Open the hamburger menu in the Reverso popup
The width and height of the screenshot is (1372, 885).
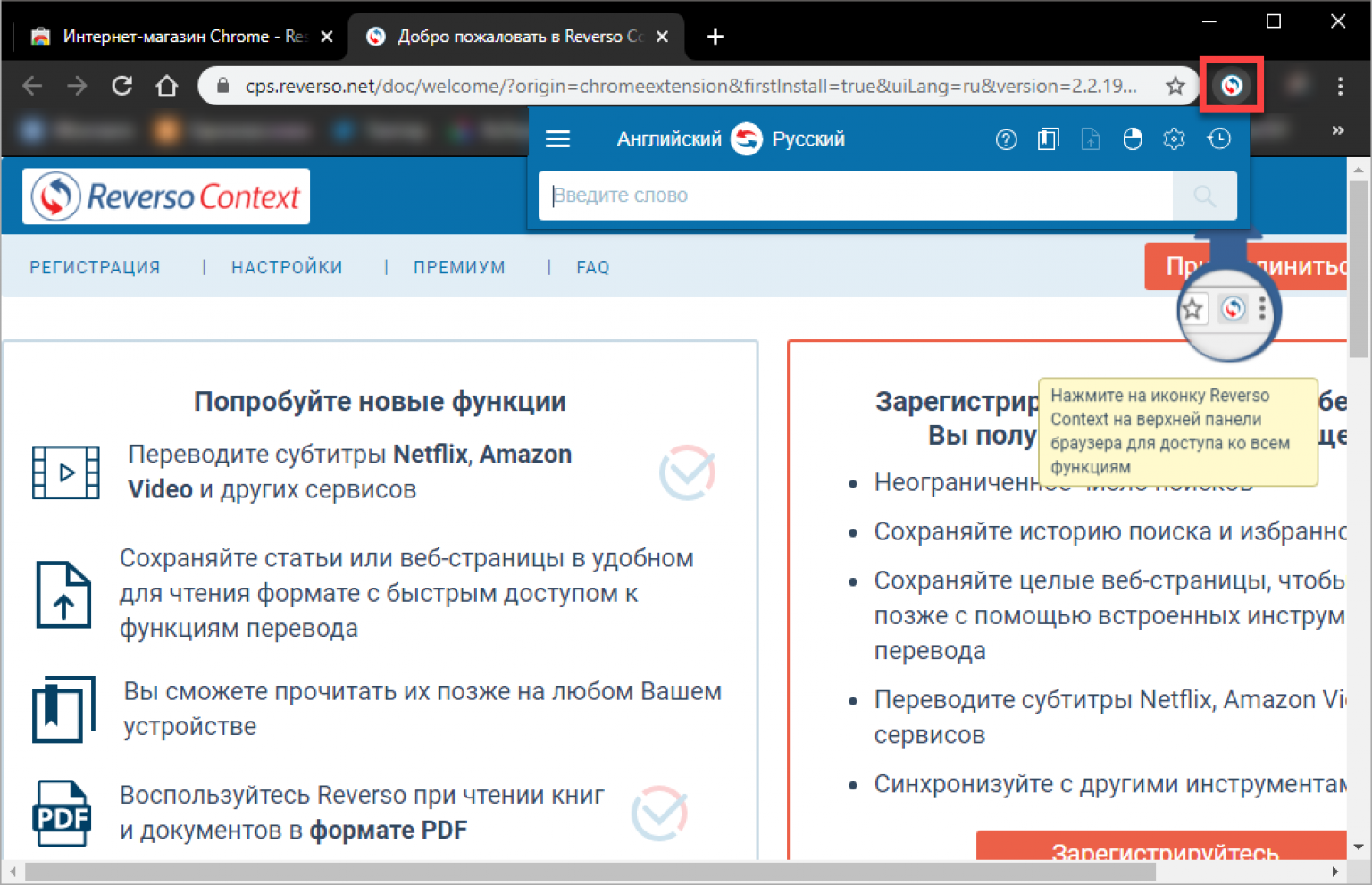coord(558,139)
